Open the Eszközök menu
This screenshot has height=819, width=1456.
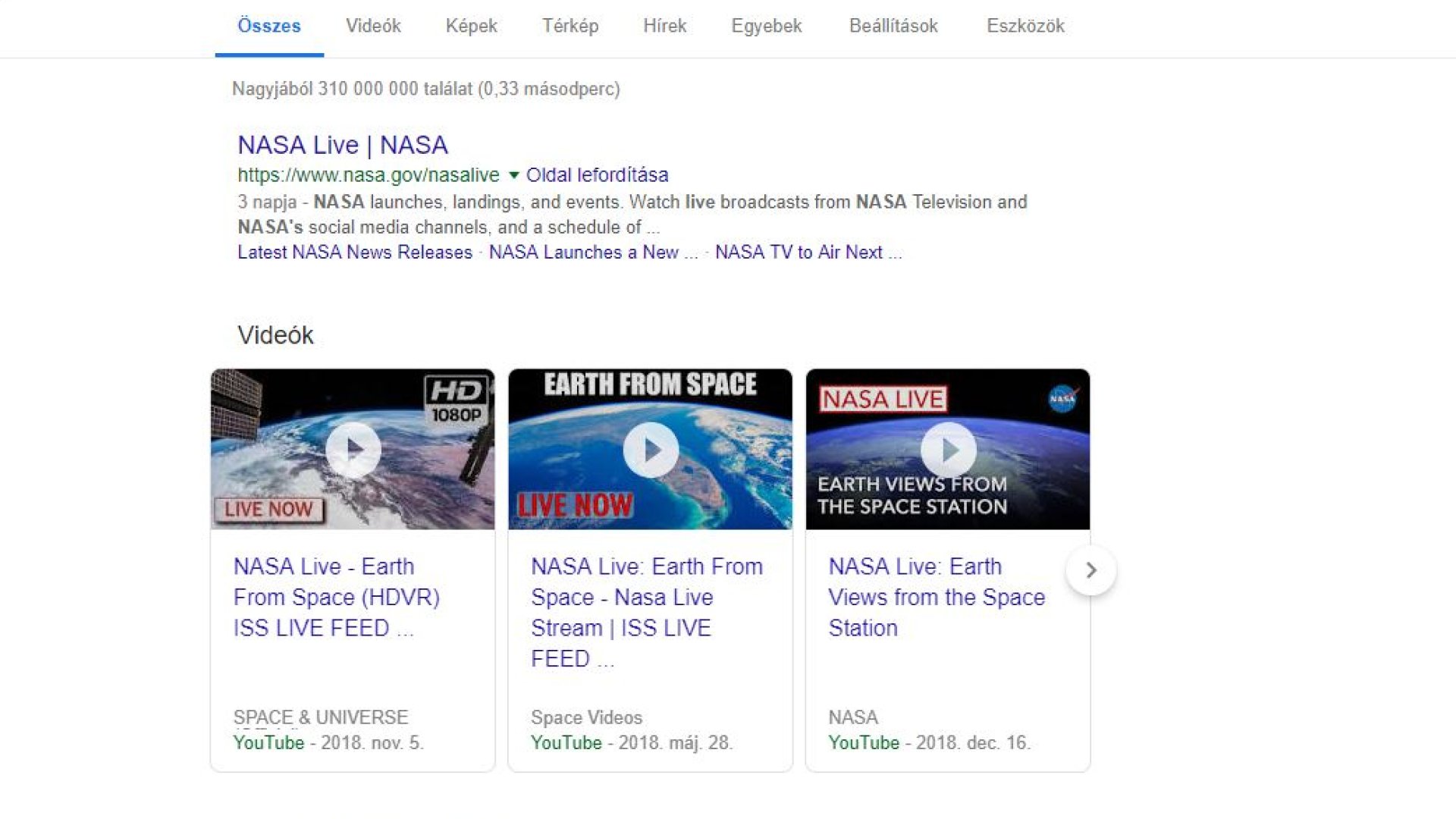[1025, 26]
